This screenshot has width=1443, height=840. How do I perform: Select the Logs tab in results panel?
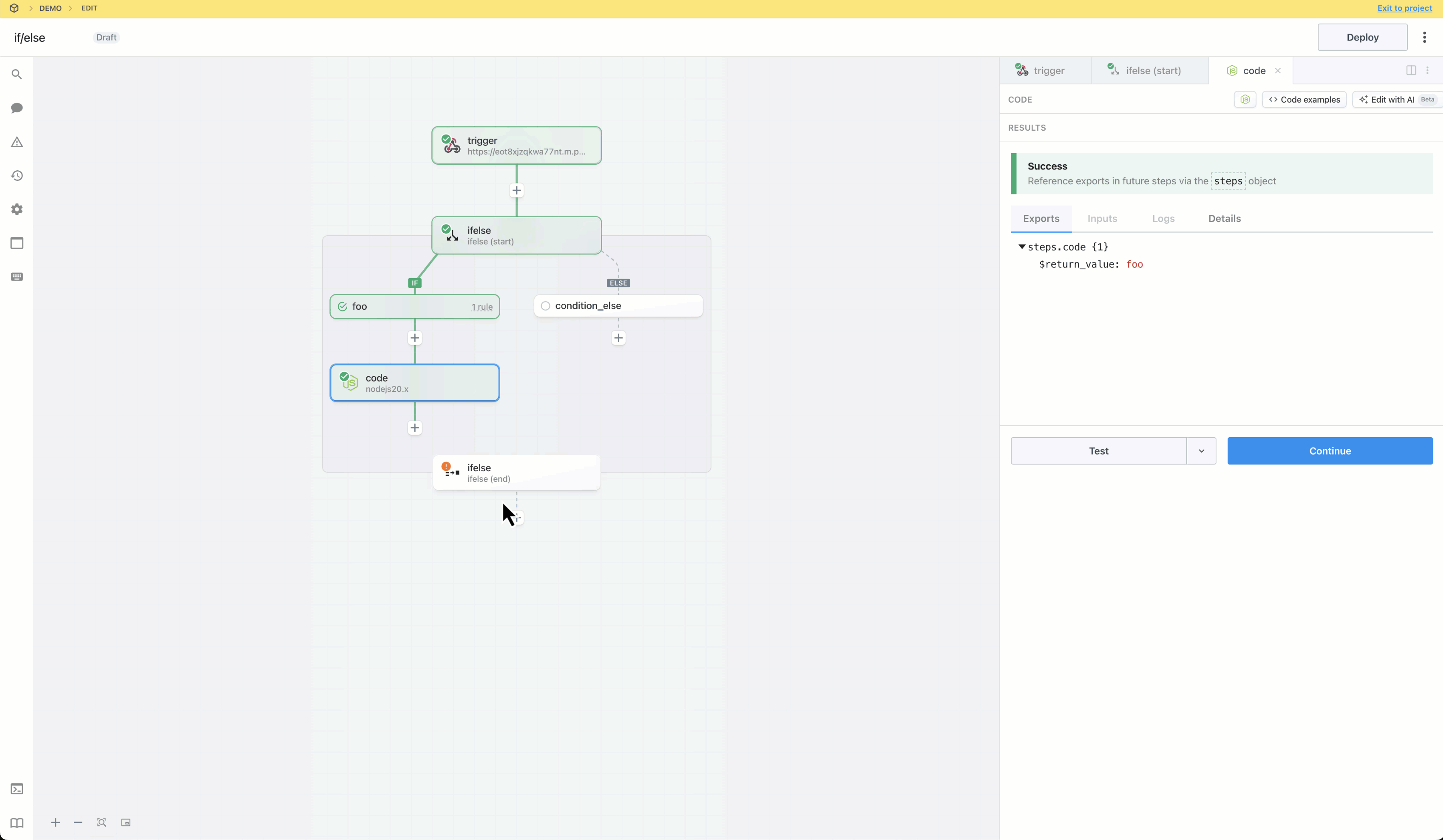(1163, 218)
